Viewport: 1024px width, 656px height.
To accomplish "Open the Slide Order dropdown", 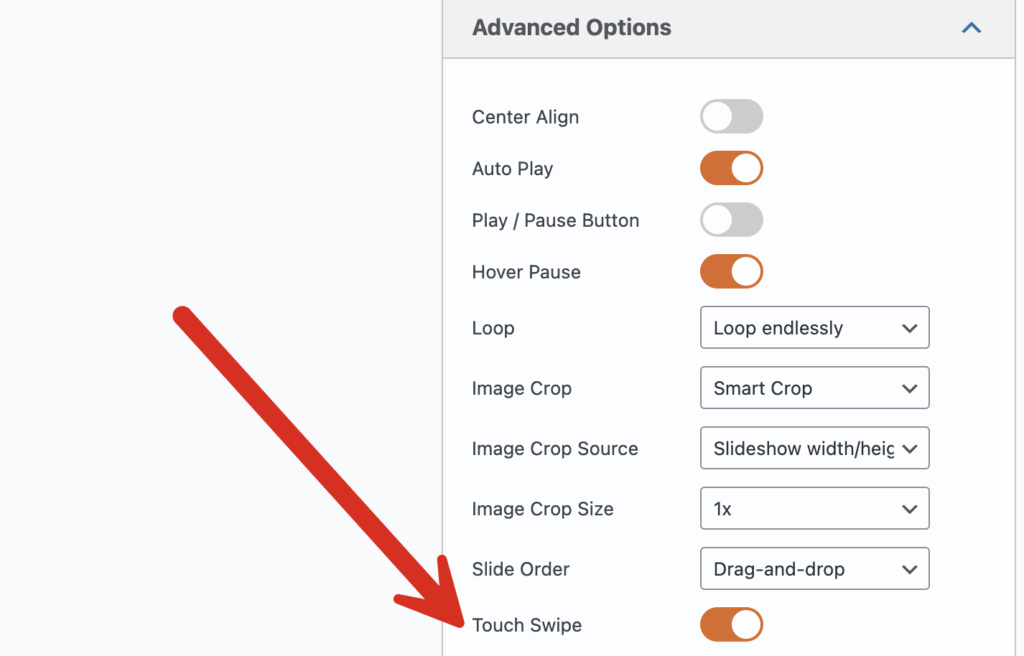I will point(814,569).
